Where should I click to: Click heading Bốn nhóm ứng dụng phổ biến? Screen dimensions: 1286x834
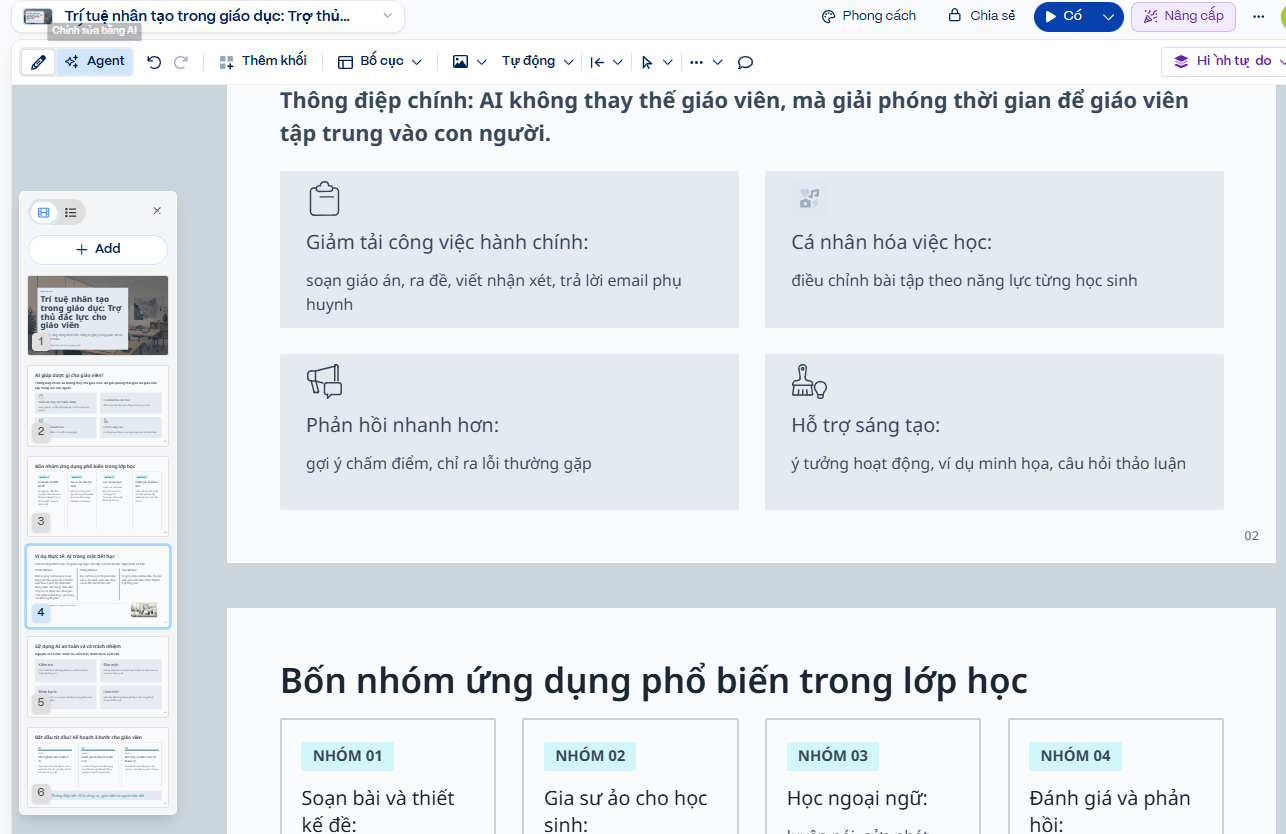[654, 680]
